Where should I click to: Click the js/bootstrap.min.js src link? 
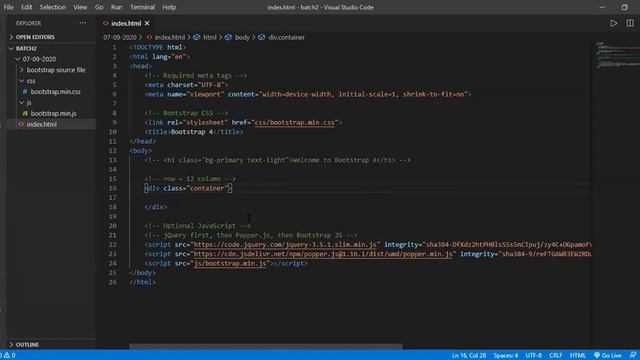coord(230,263)
